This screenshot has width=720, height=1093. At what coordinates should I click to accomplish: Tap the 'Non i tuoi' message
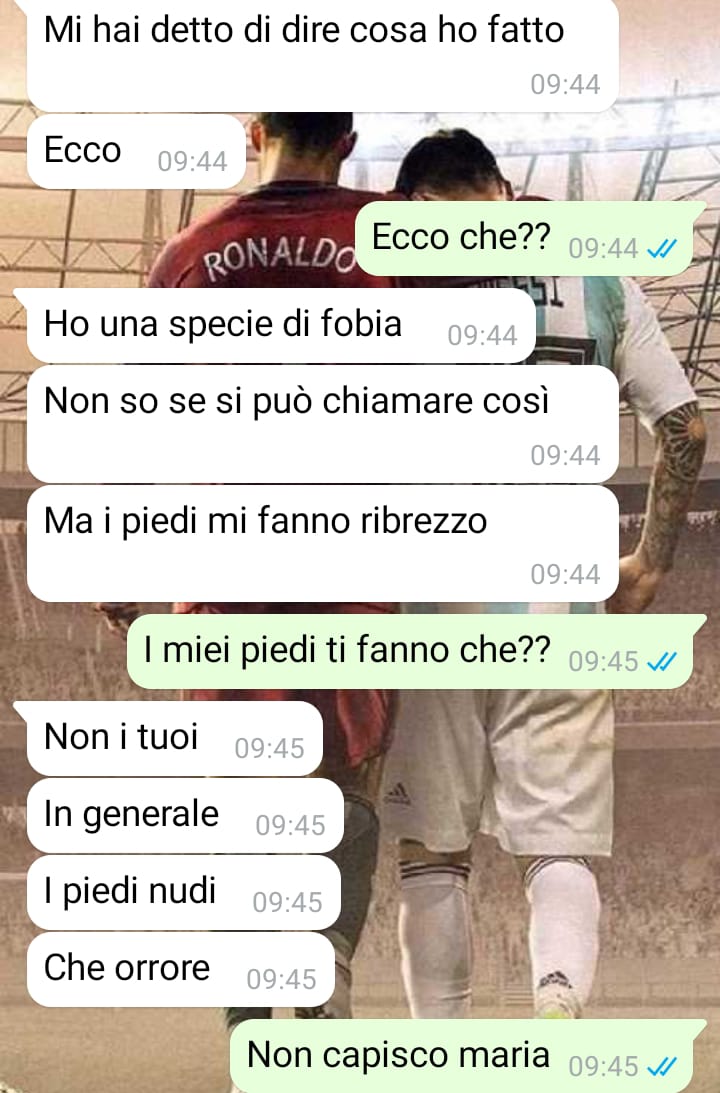point(174,738)
